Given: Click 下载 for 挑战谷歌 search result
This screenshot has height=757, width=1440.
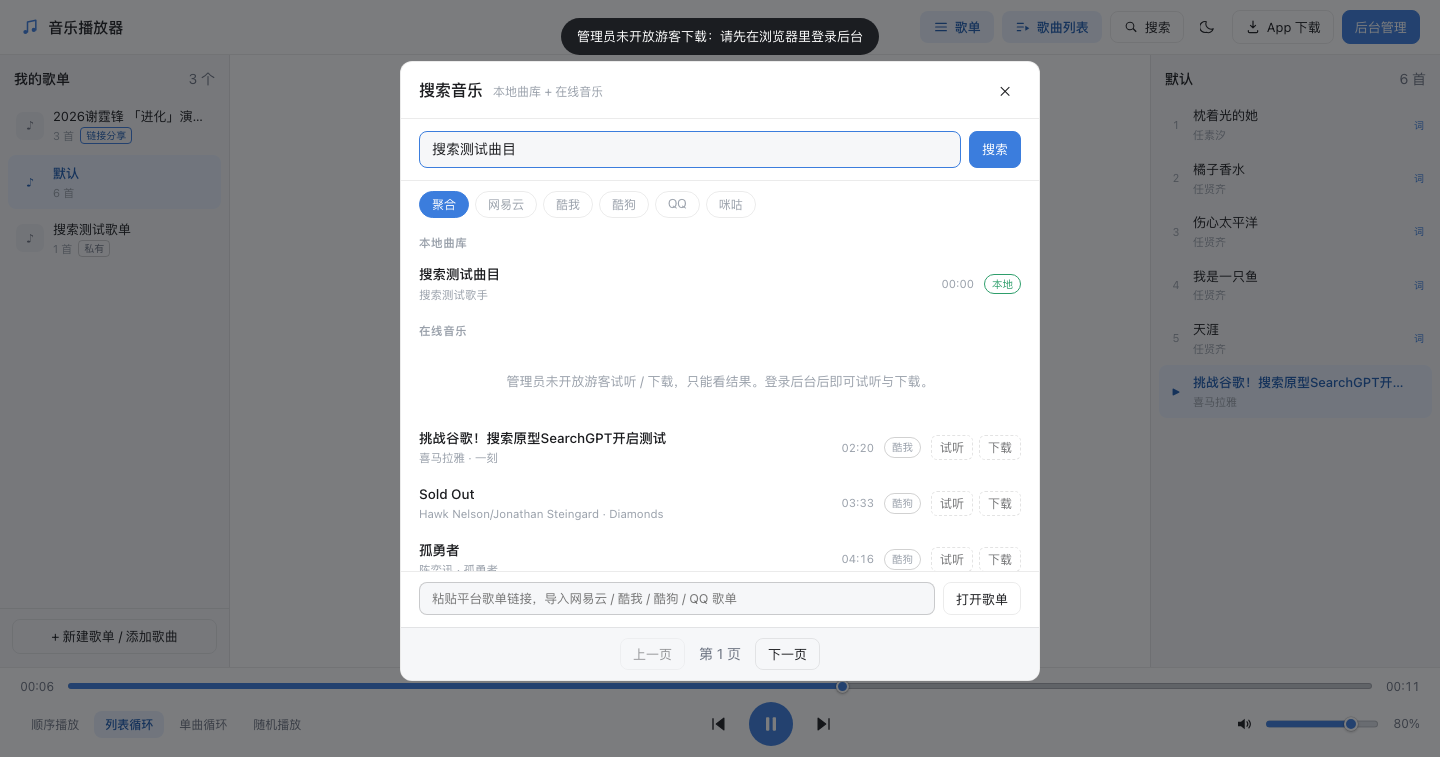Looking at the screenshot, I should click(1000, 447).
